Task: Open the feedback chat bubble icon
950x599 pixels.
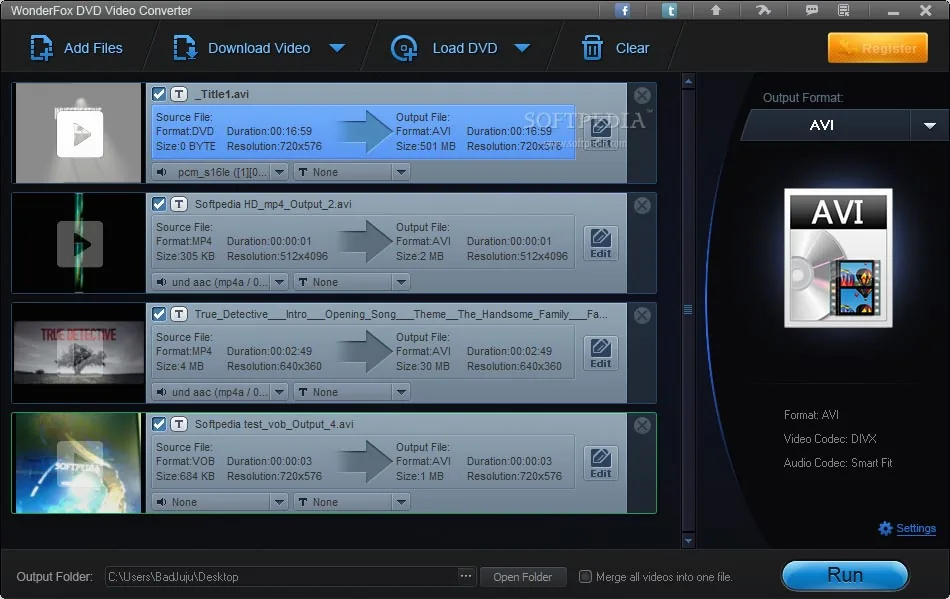Action: click(x=811, y=10)
